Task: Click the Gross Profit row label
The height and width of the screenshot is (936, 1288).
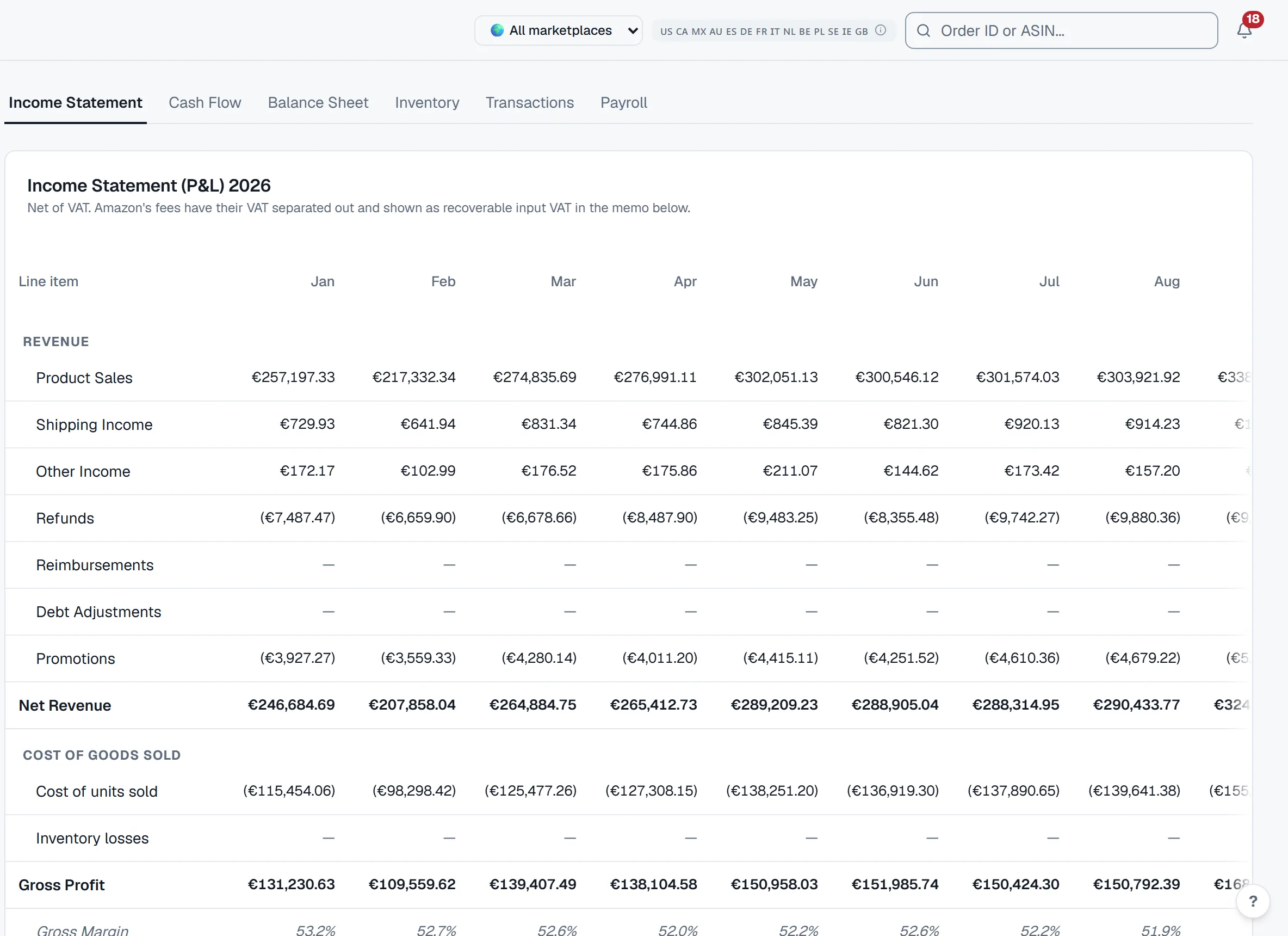Action: click(x=61, y=885)
